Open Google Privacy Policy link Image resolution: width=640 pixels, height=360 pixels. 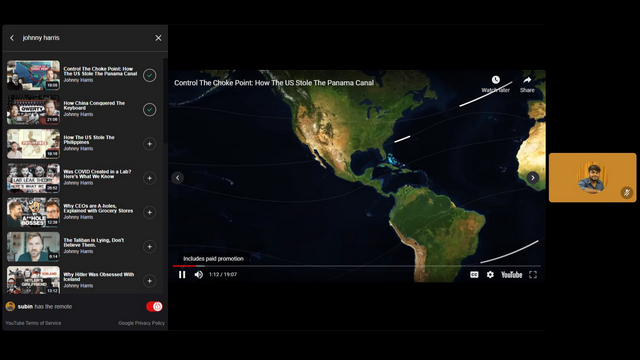[141, 323]
